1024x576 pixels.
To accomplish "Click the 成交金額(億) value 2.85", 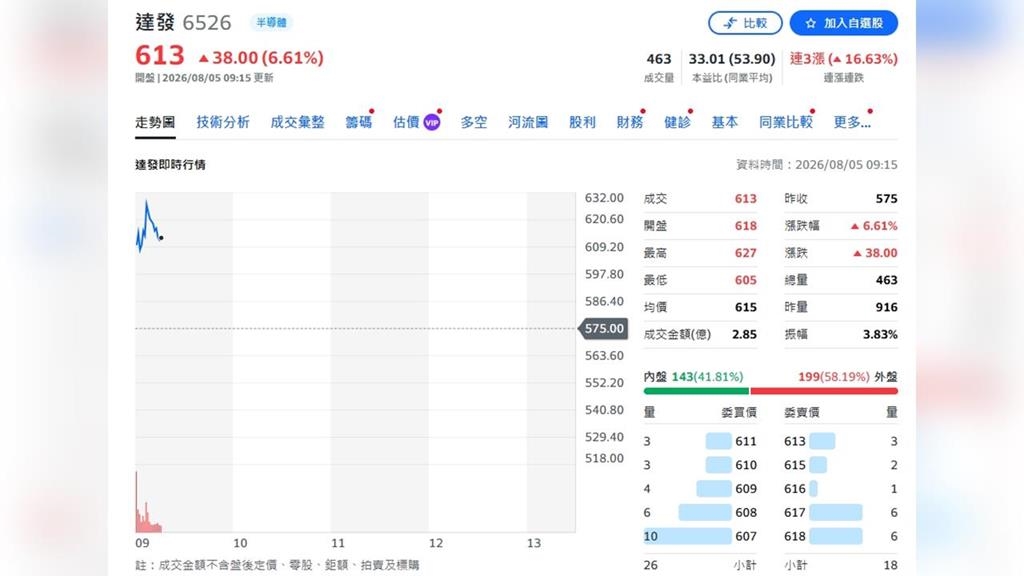I will click(744, 334).
